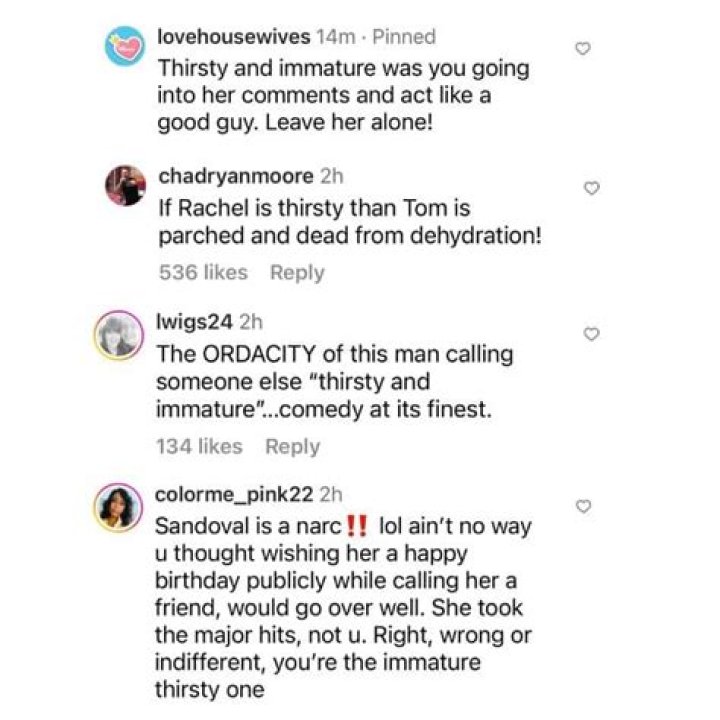Heart the colorme_pink22 comment
The height and width of the screenshot is (720, 720).
(x=585, y=507)
